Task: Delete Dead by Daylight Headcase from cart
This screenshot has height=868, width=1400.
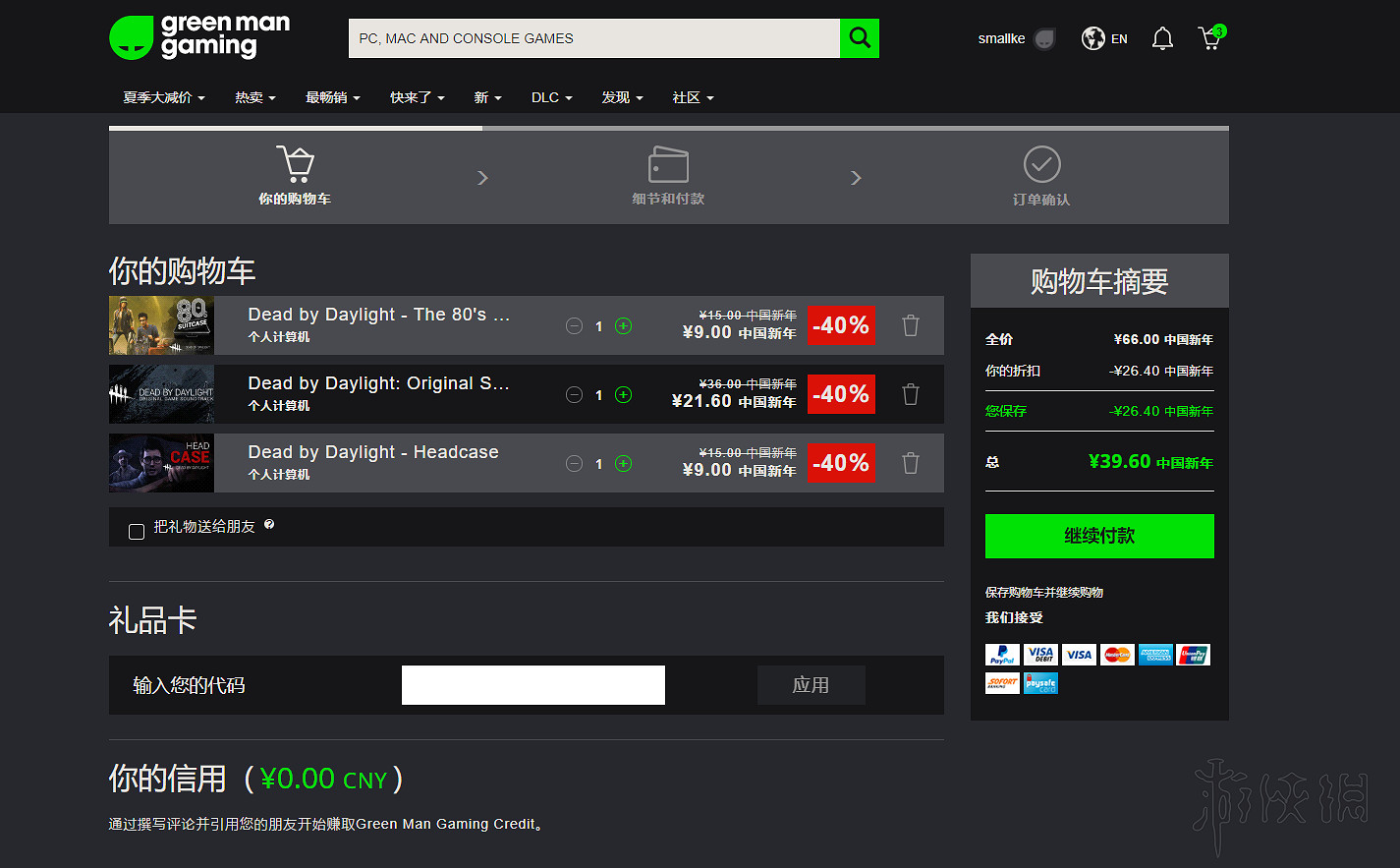Action: [x=911, y=463]
